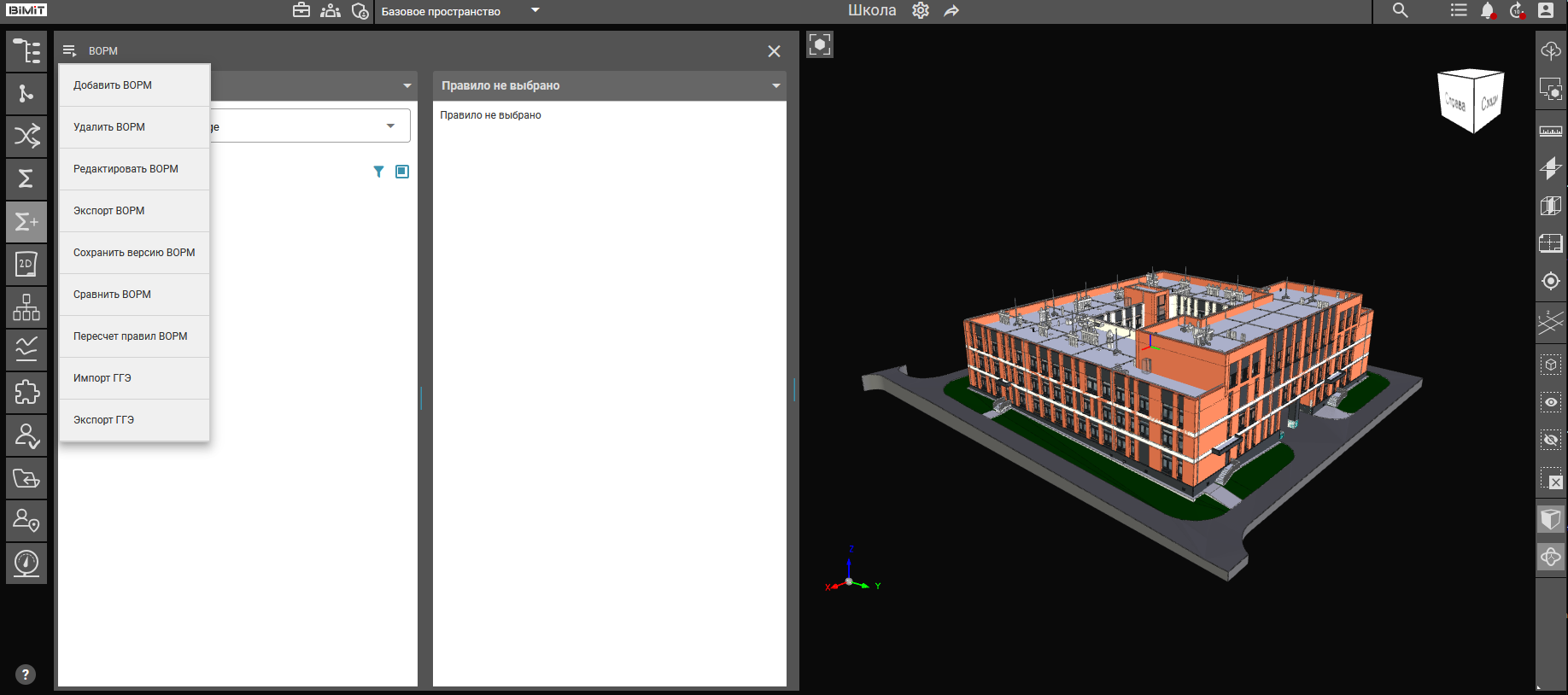Choose Добавить ВОРМ from the menu
This screenshot has width=1568, height=695.
pos(134,85)
